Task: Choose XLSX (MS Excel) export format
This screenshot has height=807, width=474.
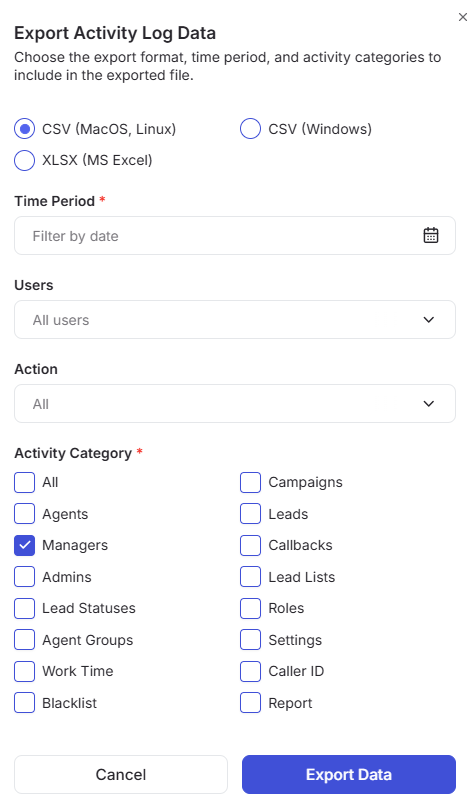Action: tap(24, 160)
